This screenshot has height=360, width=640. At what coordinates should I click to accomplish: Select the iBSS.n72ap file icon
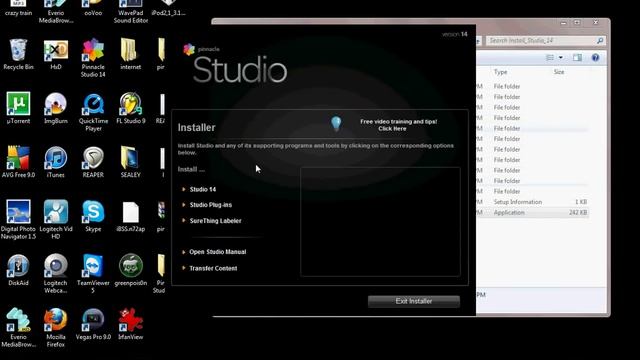(x=131, y=216)
